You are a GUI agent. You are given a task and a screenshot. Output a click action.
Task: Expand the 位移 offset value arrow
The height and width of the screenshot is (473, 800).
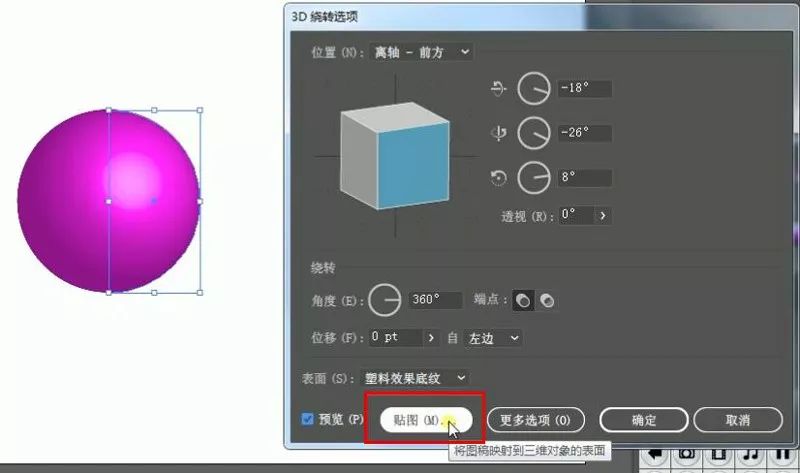[x=431, y=338]
